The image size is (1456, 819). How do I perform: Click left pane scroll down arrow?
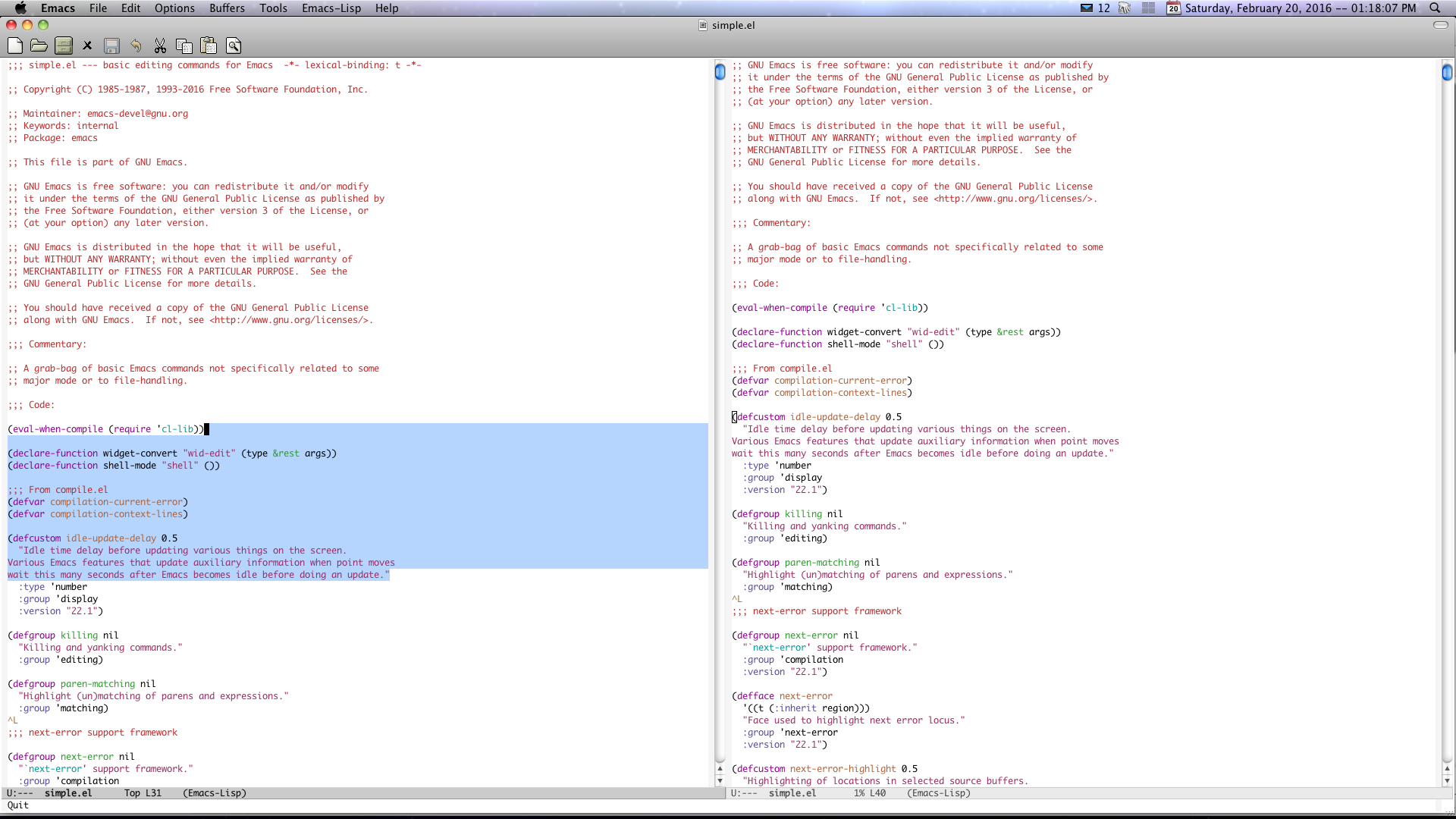click(x=720, y=781)
